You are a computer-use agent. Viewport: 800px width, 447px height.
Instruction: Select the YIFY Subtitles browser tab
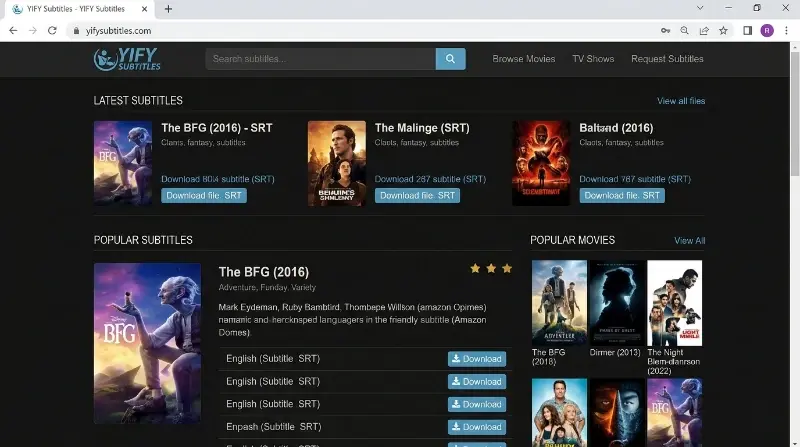[x=77, y=9]
